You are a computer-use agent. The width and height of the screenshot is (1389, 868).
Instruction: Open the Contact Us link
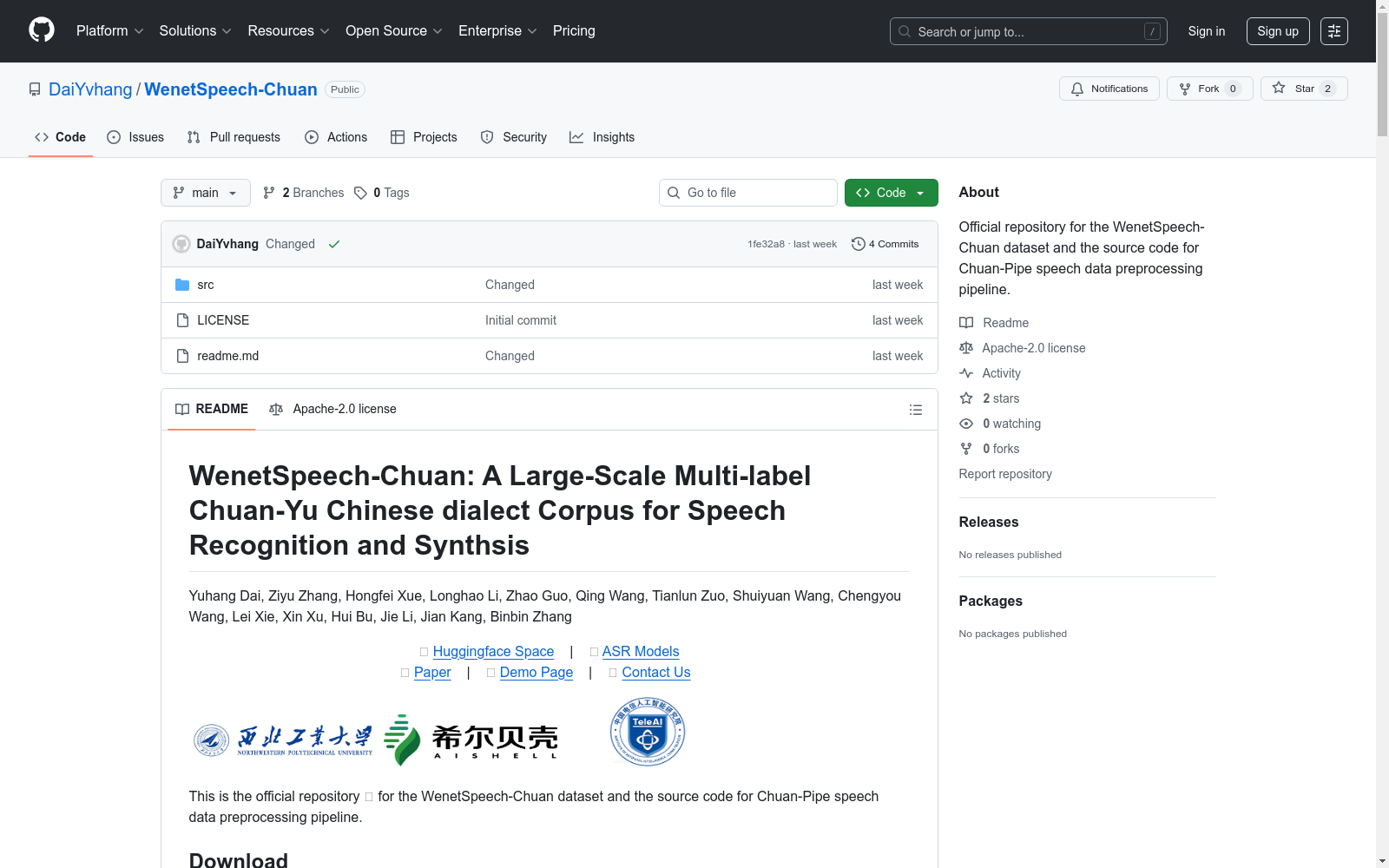[656, 672]
